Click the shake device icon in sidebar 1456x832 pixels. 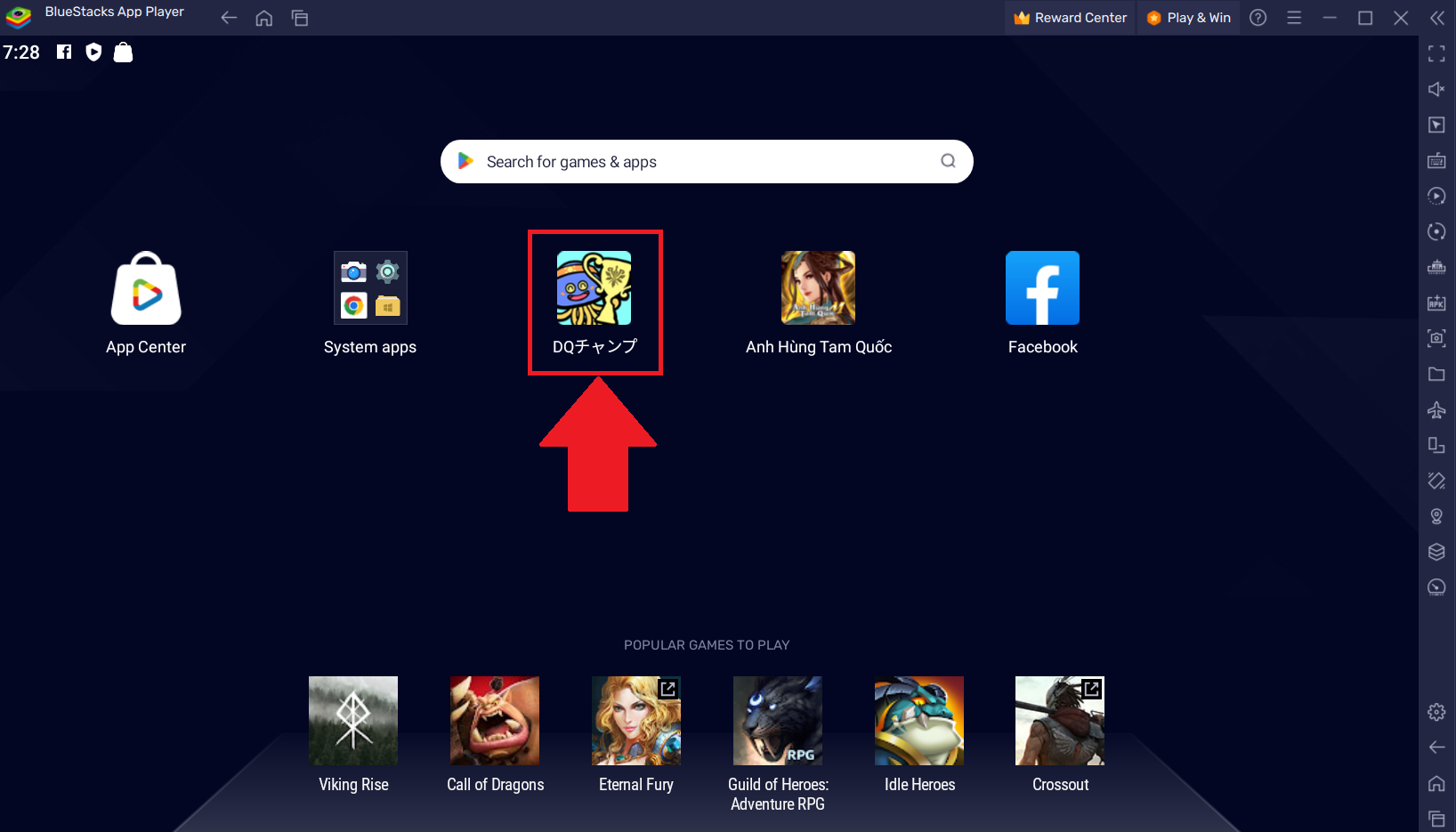tap(1436, 481)
